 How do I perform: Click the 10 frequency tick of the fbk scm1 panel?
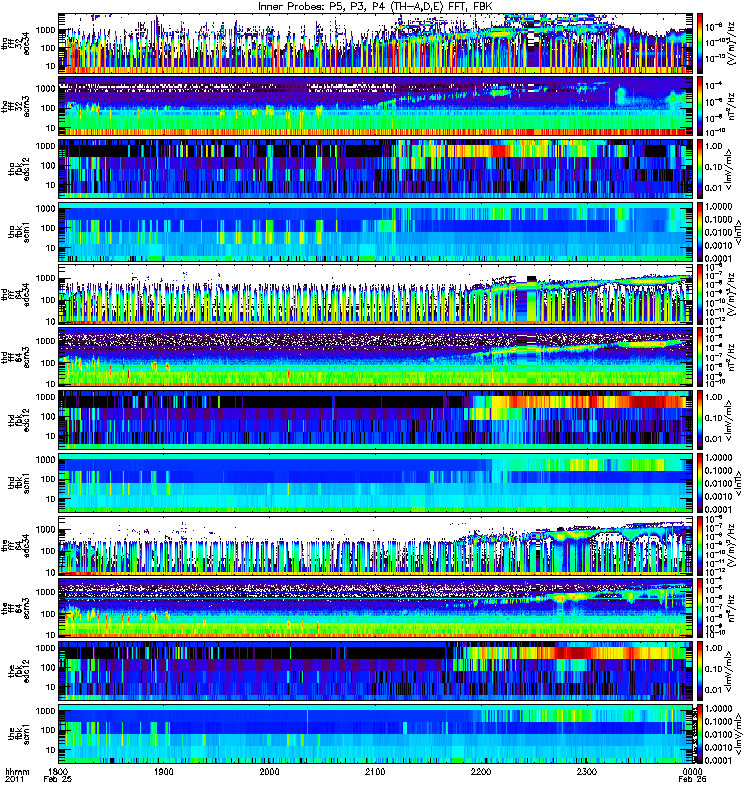[x=51, y=750]
